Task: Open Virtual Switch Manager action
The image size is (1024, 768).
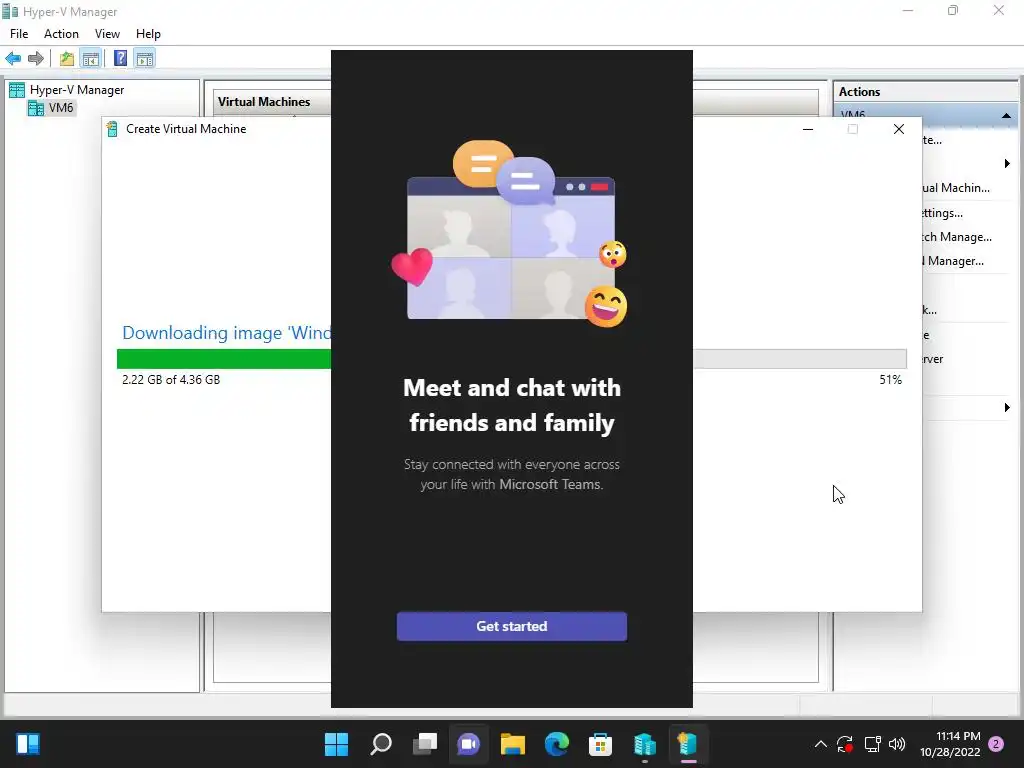Action: [957, 237]
